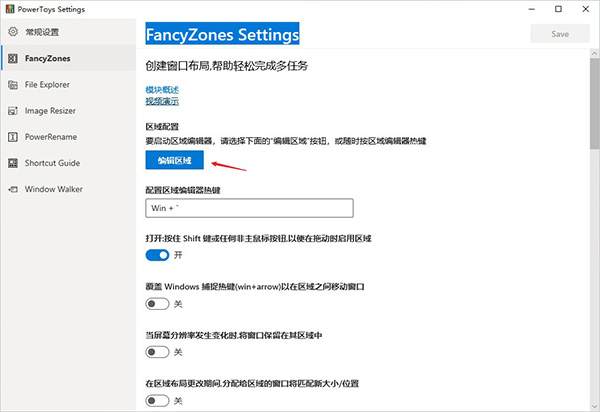Enable the zone layout change resize toggle
600x412 pixels.
coord(158,401)
